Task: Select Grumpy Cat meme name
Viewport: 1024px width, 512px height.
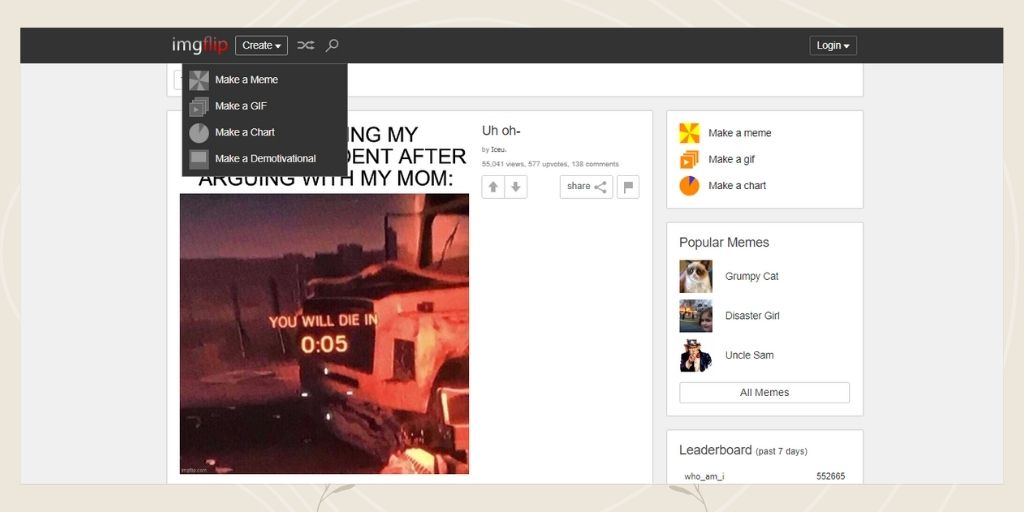Action: (752, 276)
